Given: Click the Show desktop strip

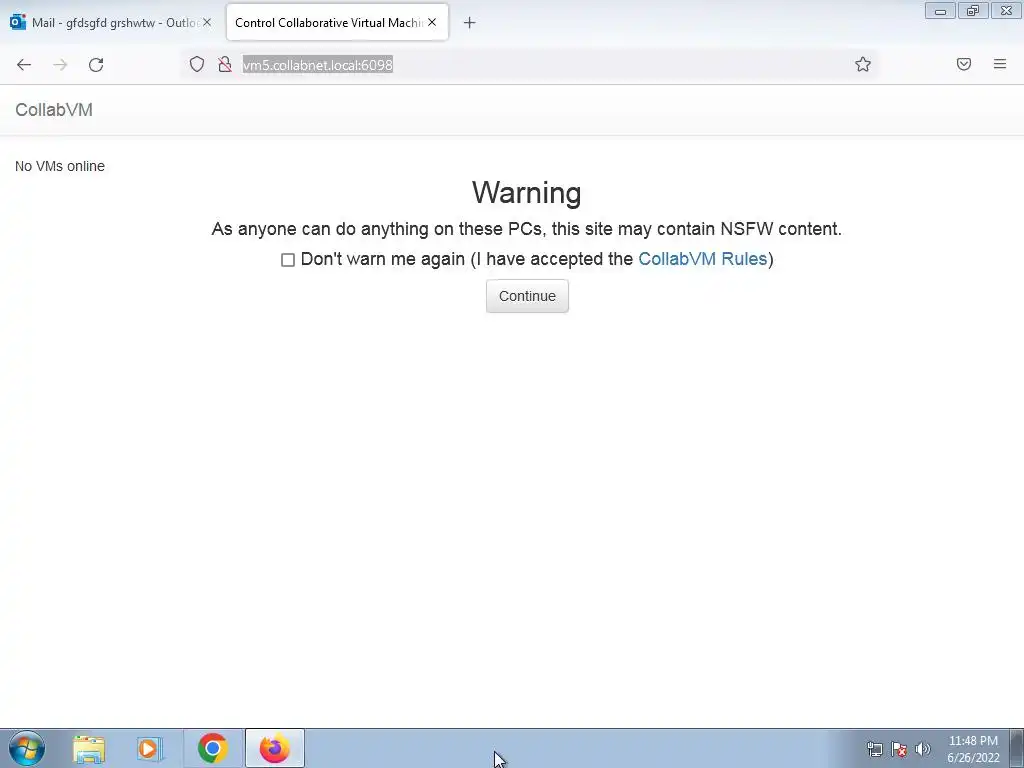Looking at the screenshot, I should 1017,748.
